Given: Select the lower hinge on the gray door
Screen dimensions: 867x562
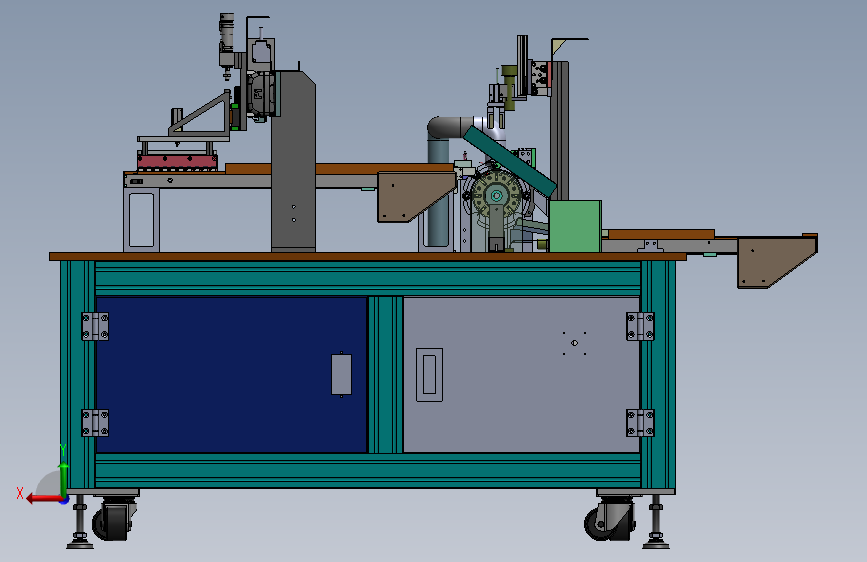Looking at the screenshot, I should point(640,423).
